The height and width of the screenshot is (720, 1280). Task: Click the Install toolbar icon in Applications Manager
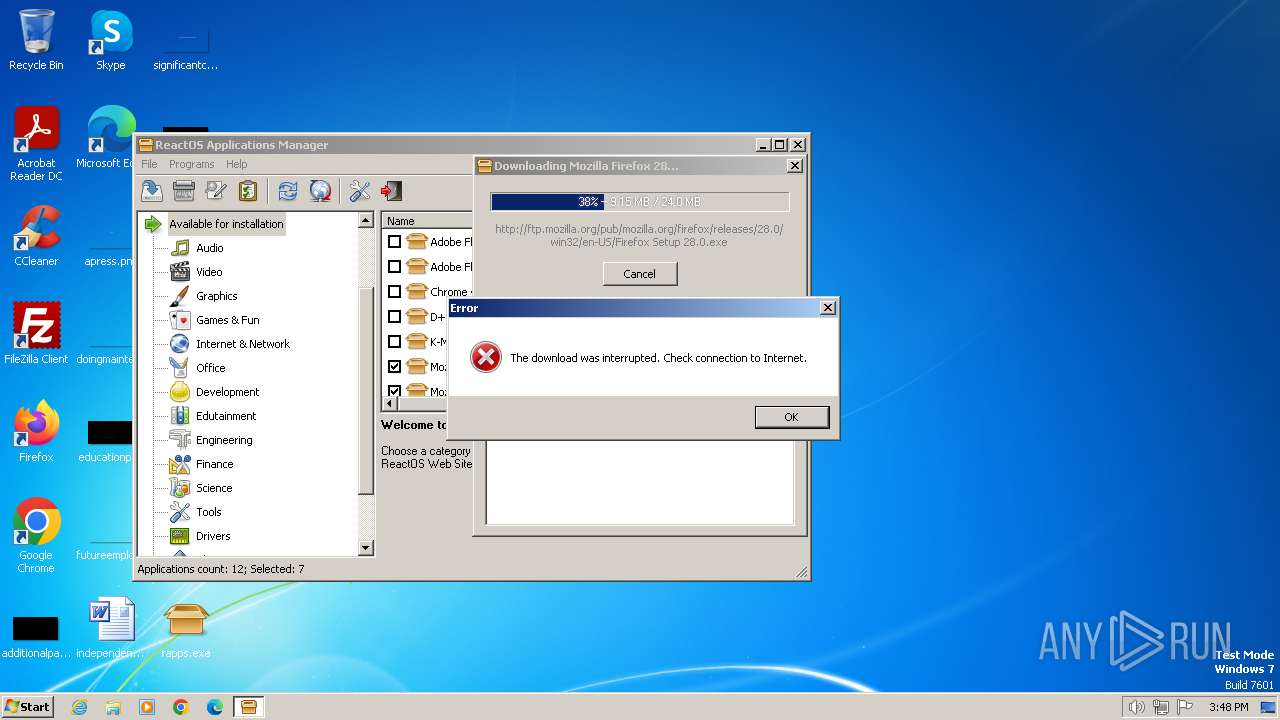[x=152, y=191]
